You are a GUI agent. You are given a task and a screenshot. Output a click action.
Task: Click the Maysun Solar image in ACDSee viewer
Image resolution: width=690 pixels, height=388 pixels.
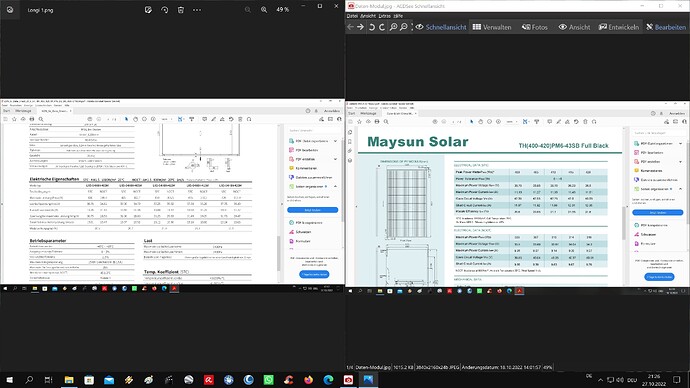(518, 197)
